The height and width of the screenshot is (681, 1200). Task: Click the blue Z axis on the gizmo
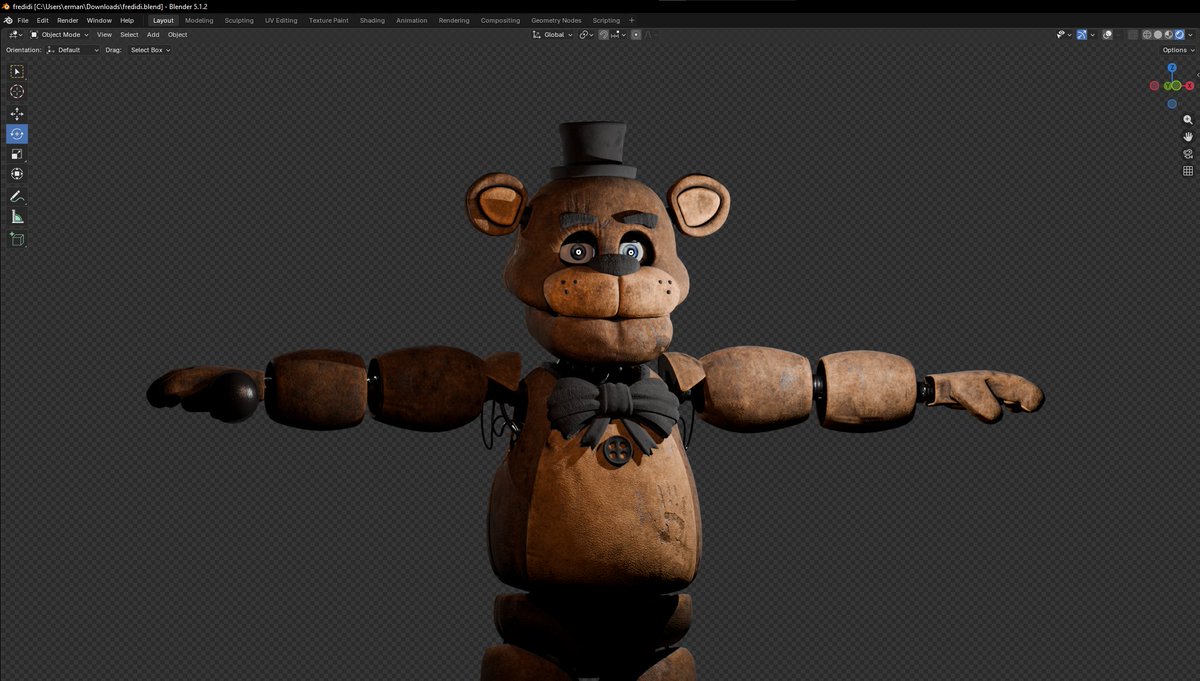[1172, 69]
